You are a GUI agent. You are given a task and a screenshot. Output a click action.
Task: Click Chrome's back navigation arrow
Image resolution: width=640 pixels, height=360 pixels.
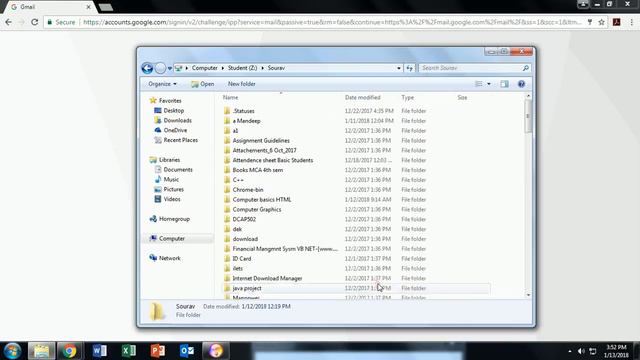click(x=9, y=22)
